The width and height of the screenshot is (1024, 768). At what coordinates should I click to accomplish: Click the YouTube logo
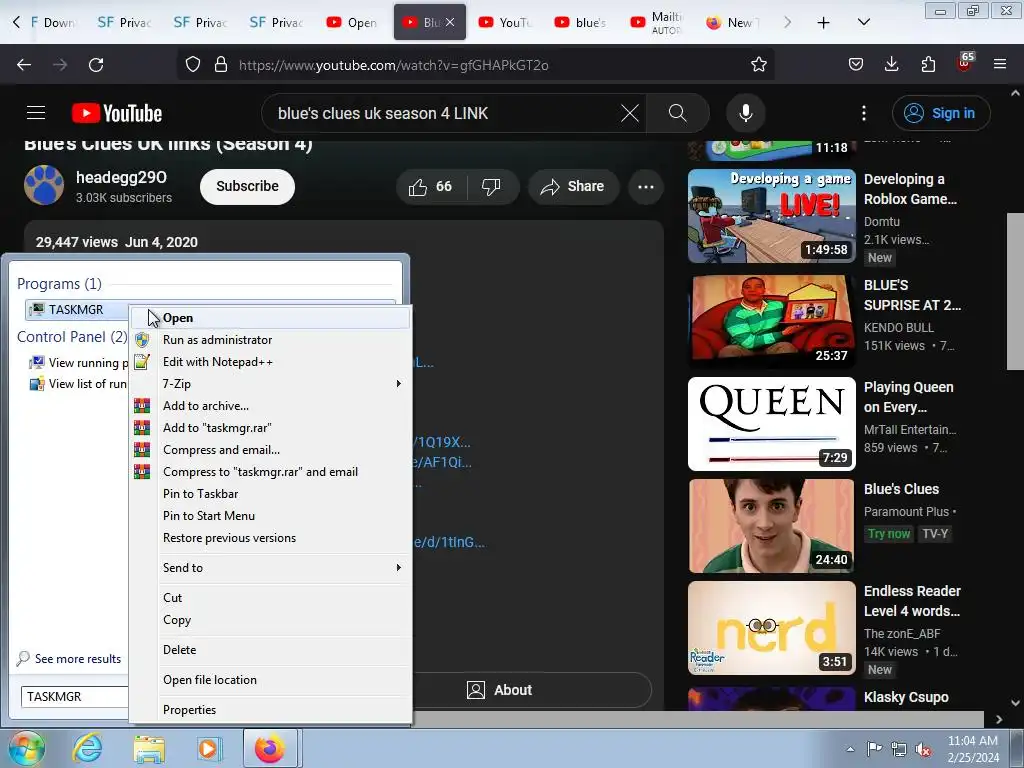[117, 113]
